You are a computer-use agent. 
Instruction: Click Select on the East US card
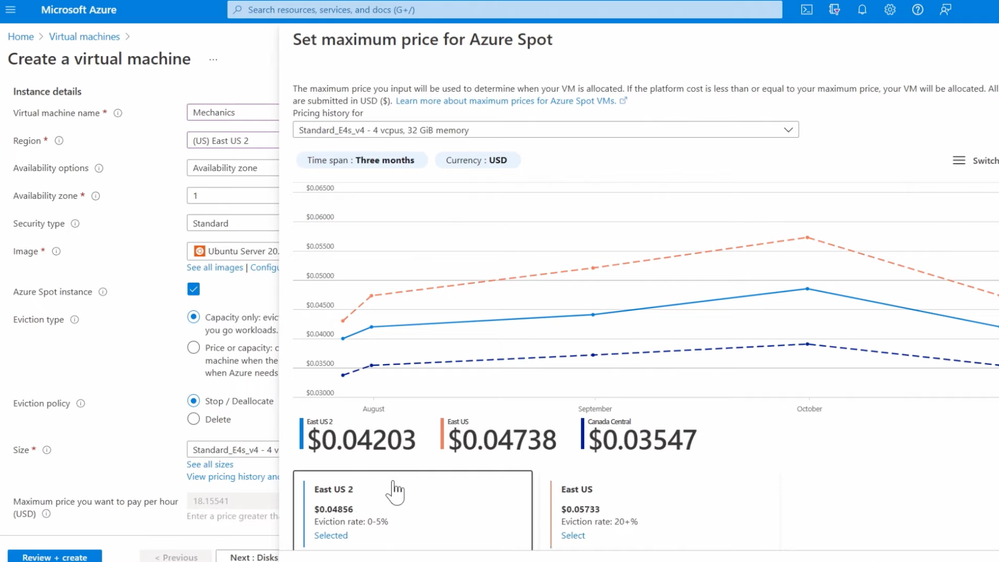pyautogui.click(x=573, y=535)
